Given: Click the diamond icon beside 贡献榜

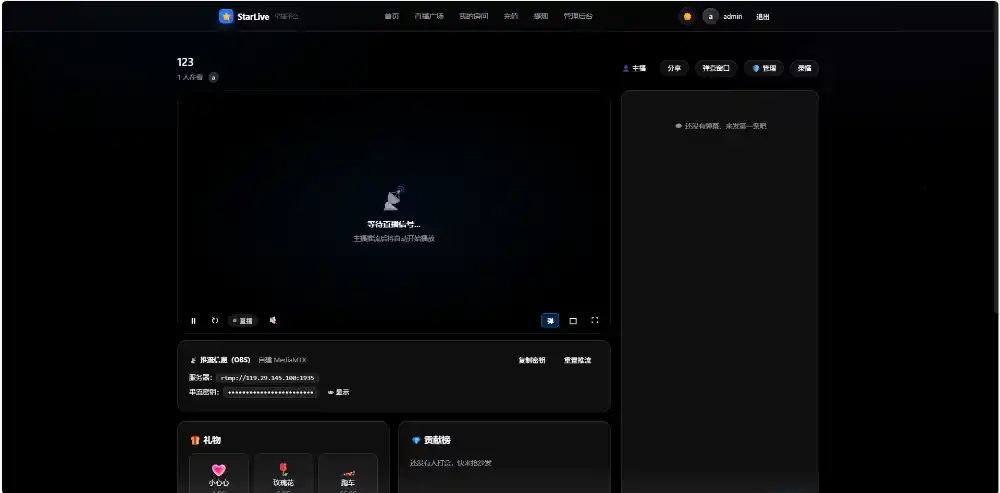Looking at the screenshot, I should coord(416,440).
